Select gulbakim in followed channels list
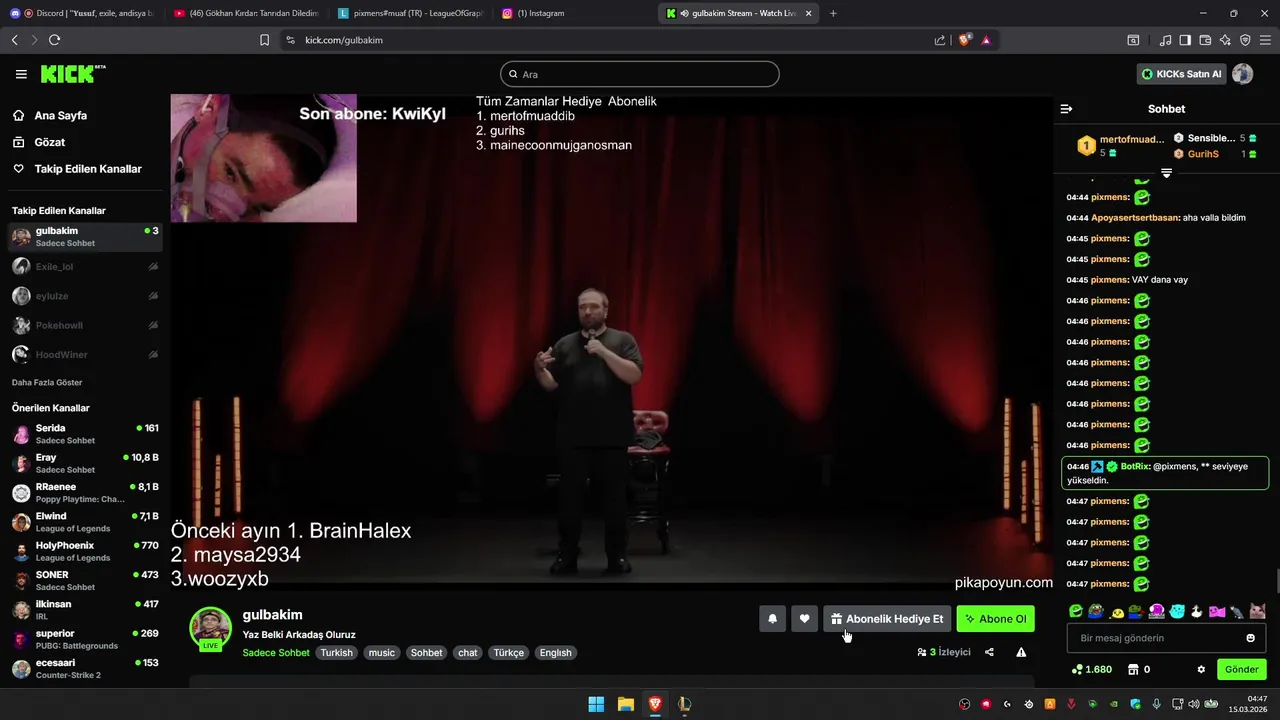Screen dimensions: 1280x720 (x=85, y=237)
